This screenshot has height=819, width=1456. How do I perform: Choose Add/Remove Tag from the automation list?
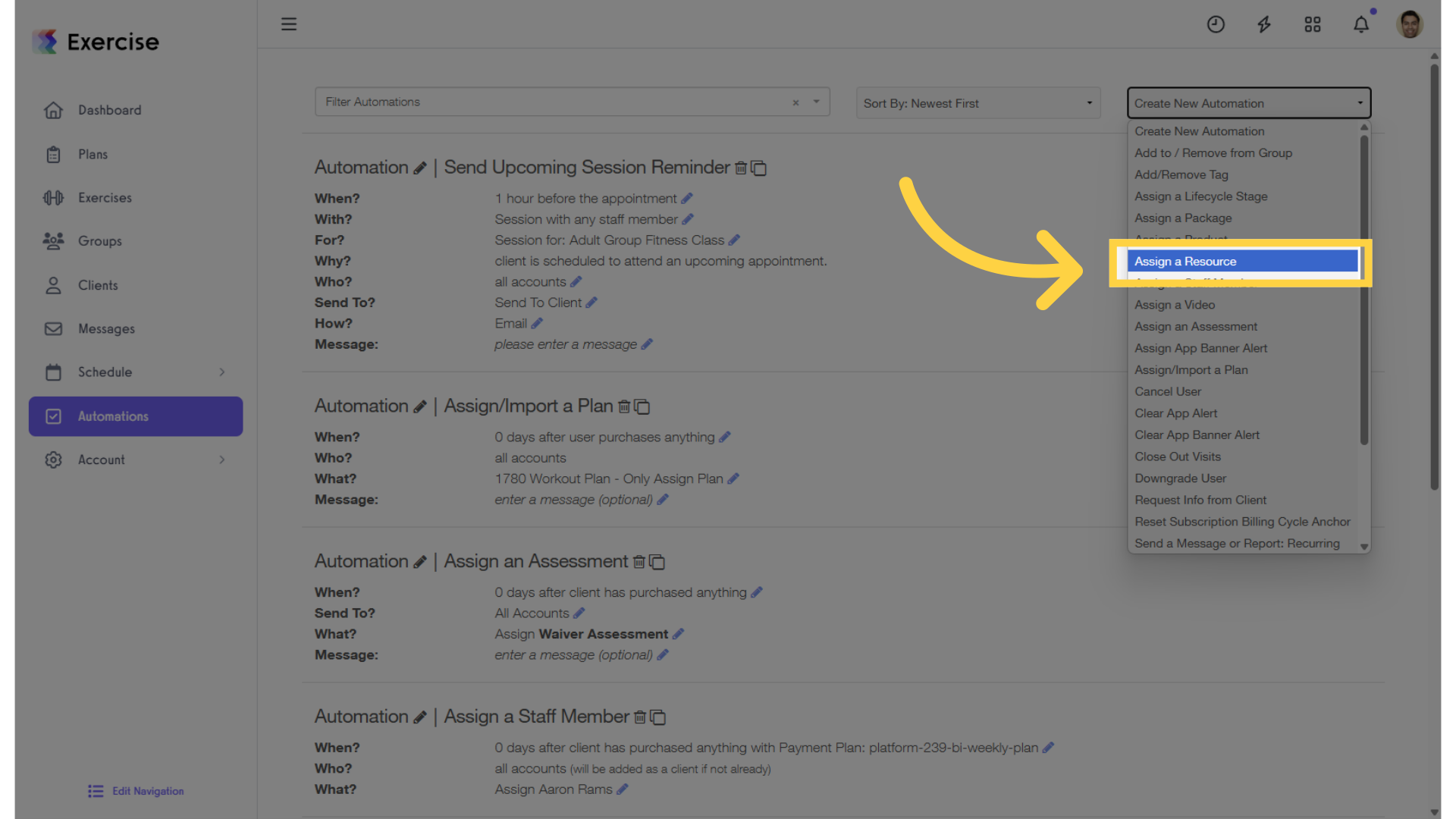click(1181, 174)
